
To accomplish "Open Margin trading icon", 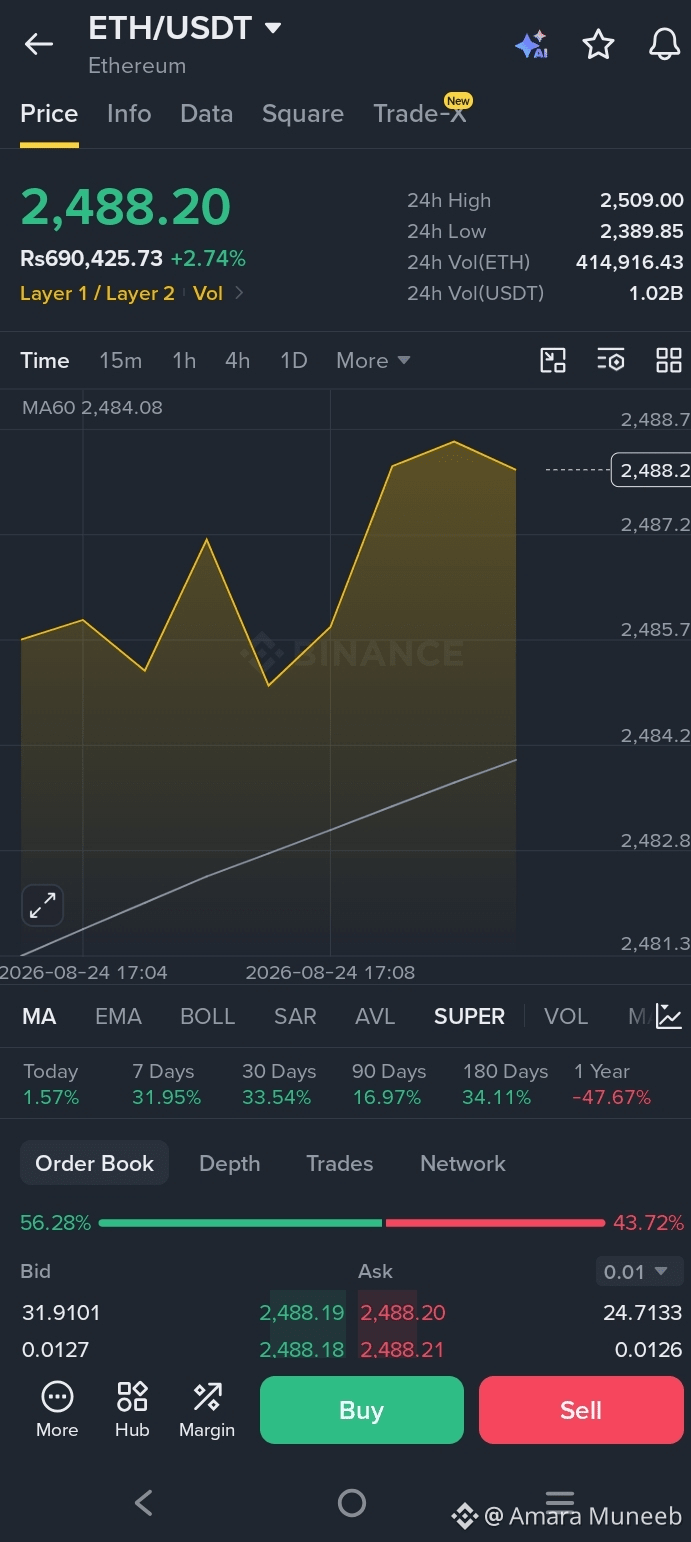I will 207,1409.
